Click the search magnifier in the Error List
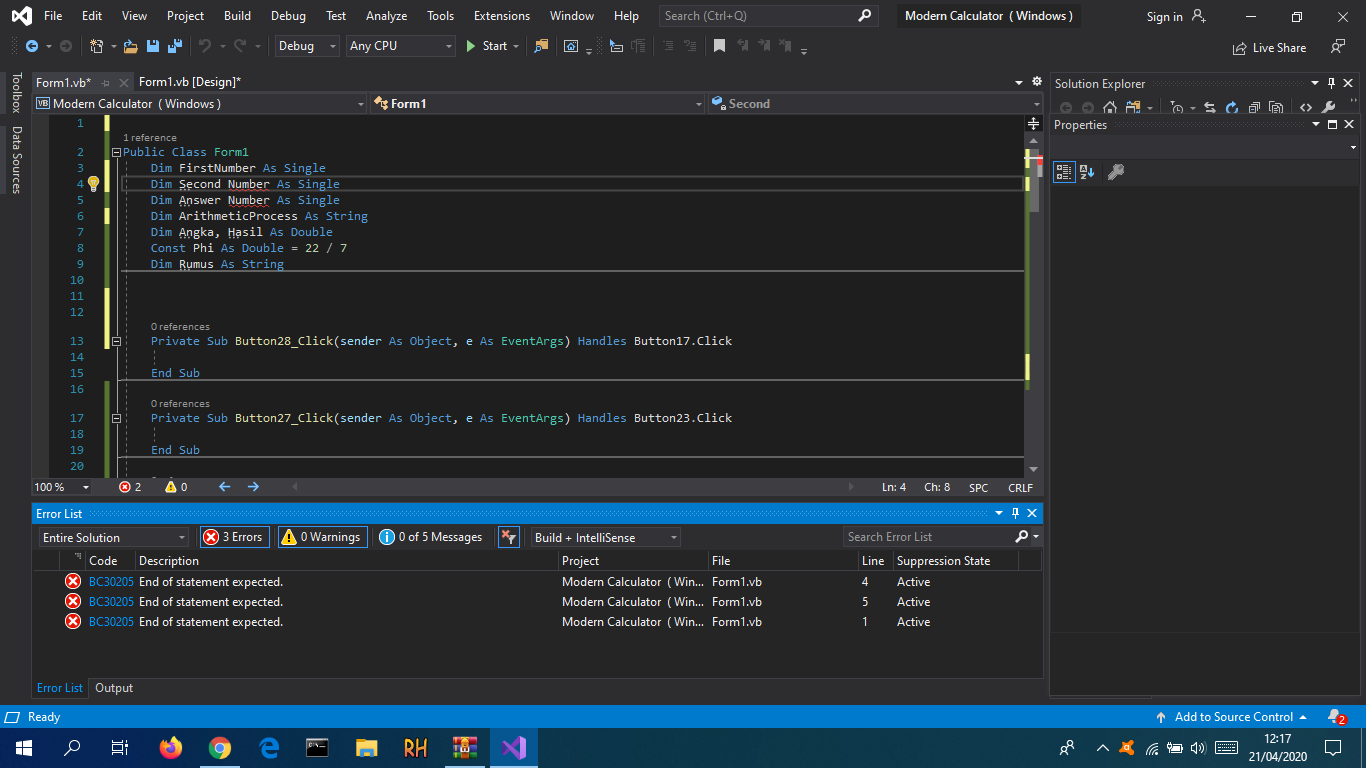This screenshot has height=768, width=1366. [1022, 537]
